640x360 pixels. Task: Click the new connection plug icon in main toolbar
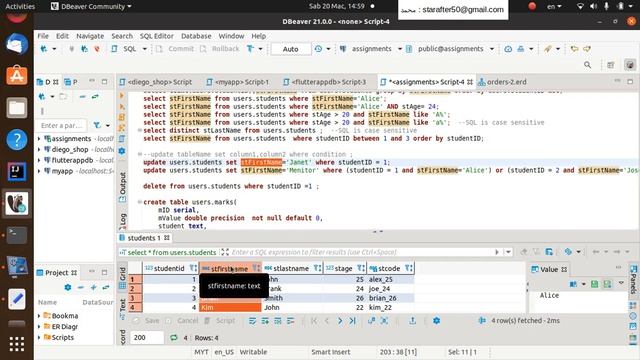pos(44,49)
